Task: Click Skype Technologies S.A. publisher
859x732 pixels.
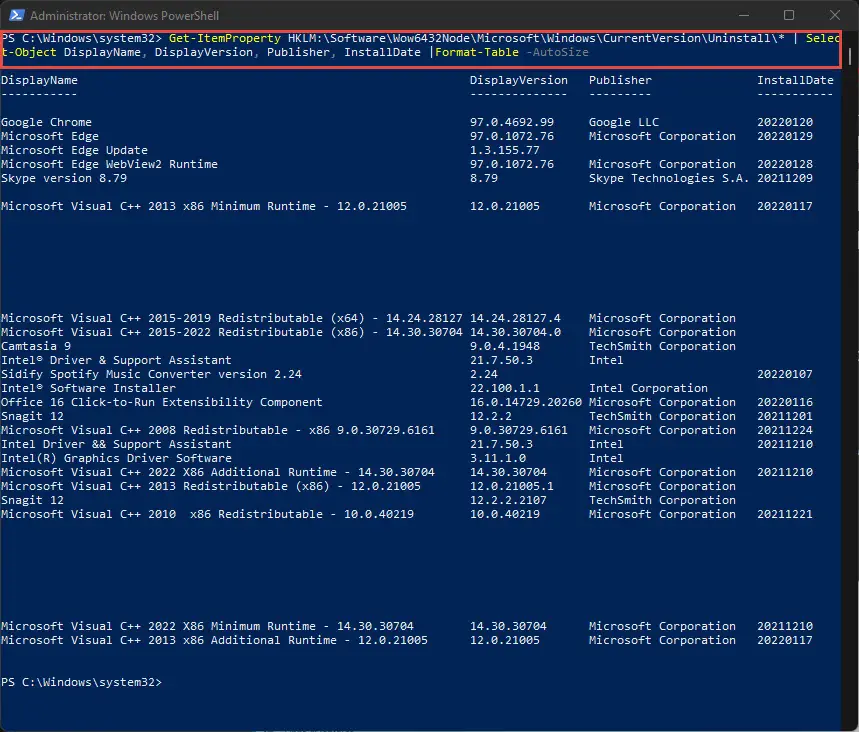Action: point(669,178)
